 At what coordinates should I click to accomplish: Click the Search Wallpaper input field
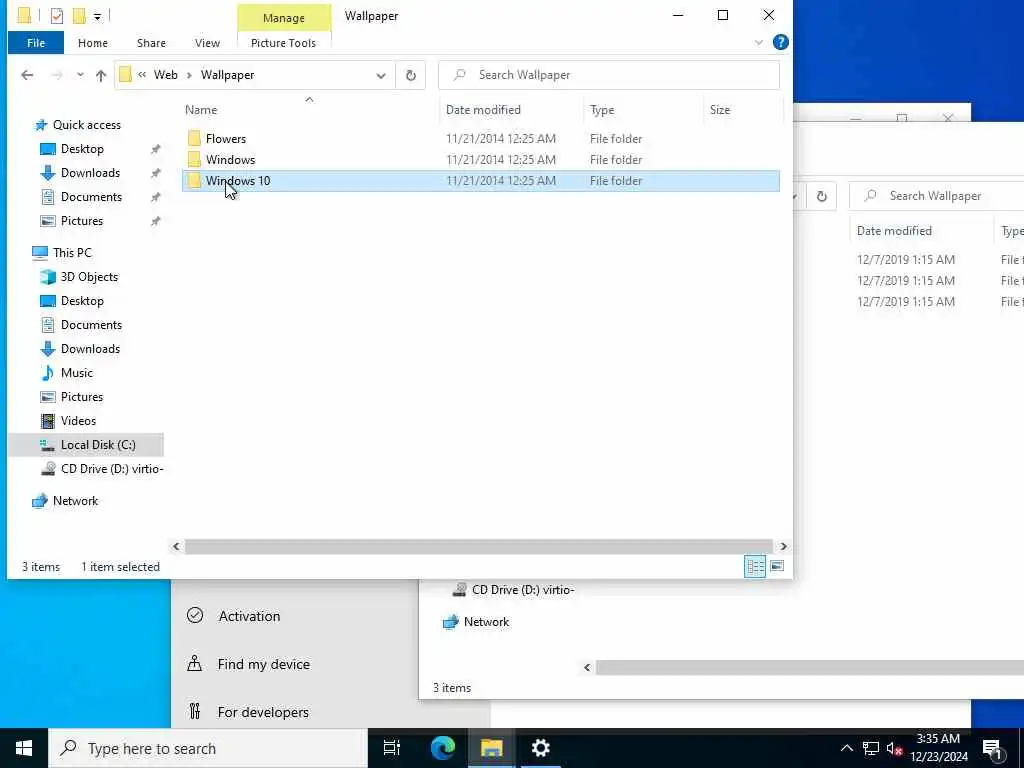(609, 75)
